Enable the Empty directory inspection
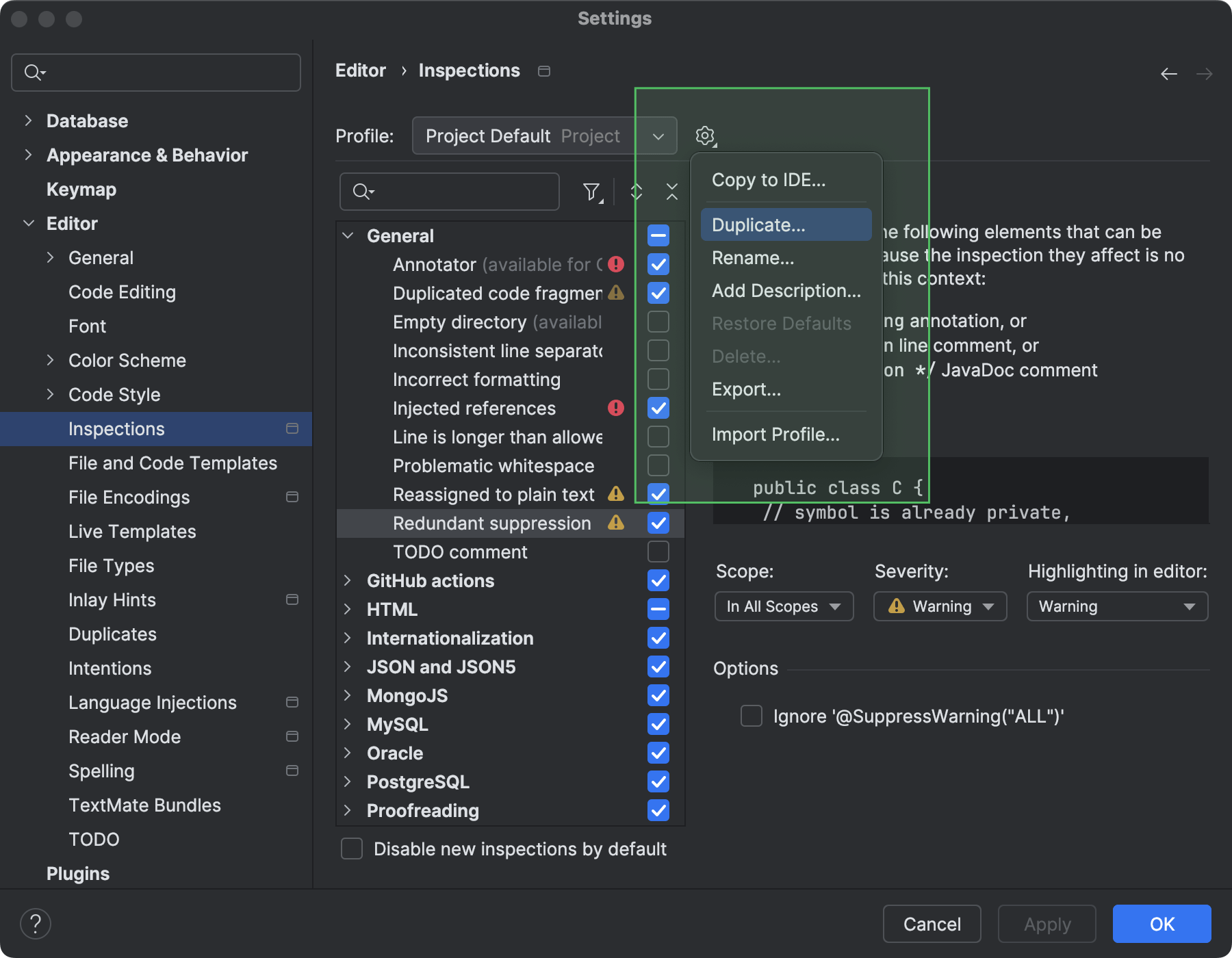The width and height of the screenshot is (1232, 958). pyautogui.click(x=657, y=322)
